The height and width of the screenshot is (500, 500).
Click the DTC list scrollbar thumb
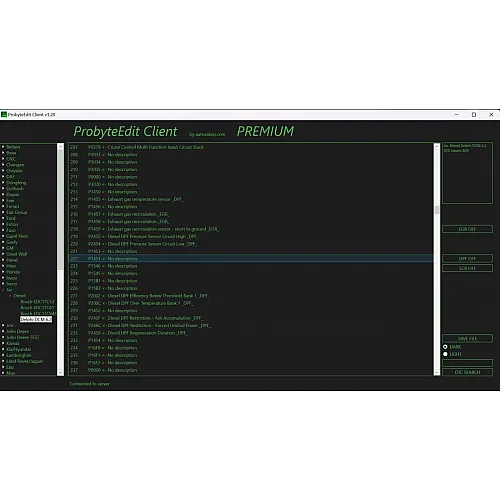click(437, 210)
